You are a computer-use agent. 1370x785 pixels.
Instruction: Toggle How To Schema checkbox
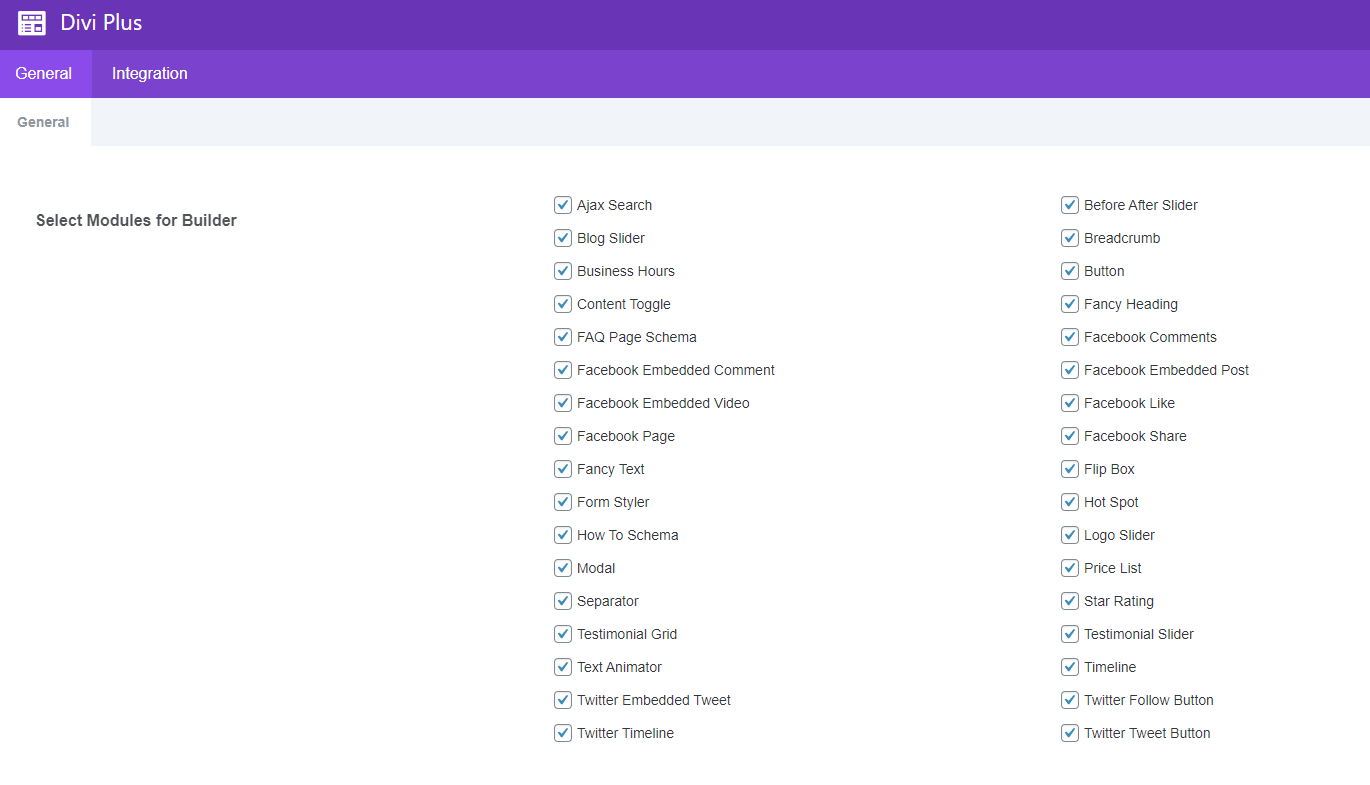[x=563, y=535]
